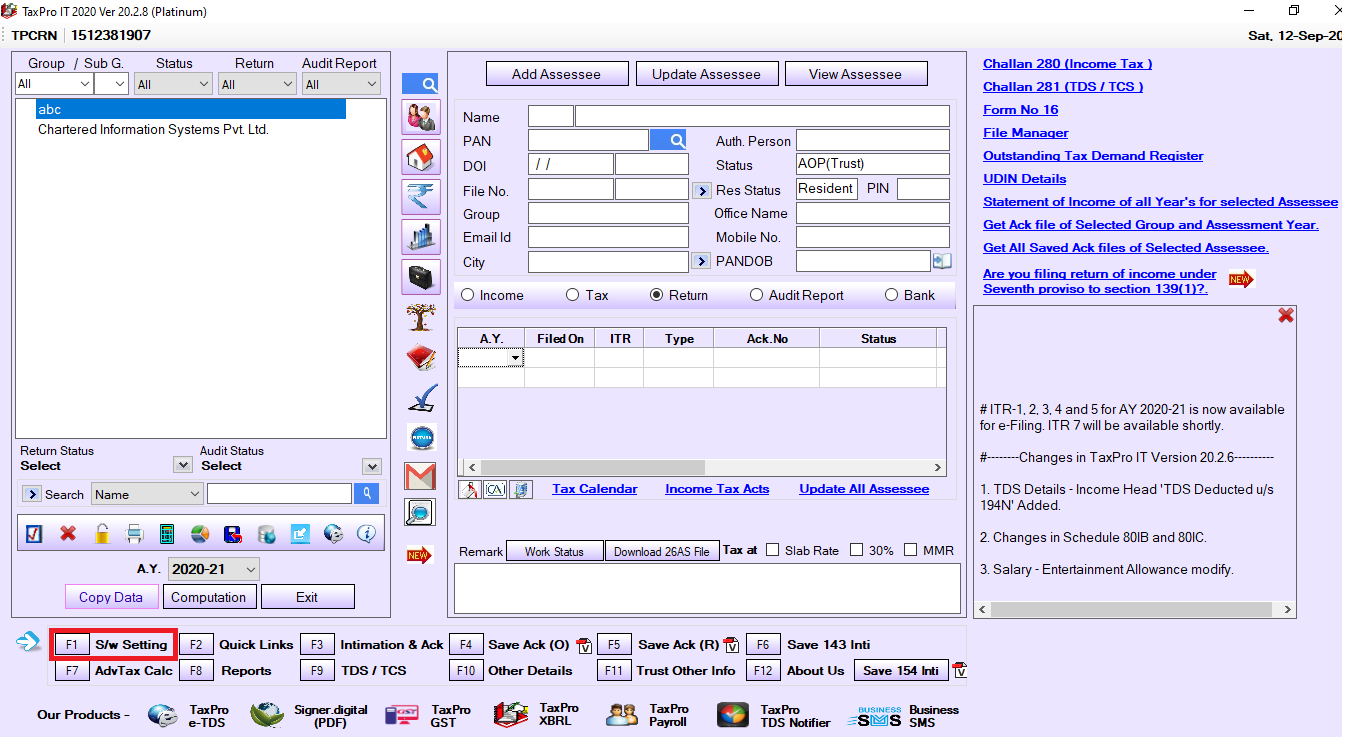Image resolution: width=1348 pixels, height=740 pixels.
Task: Click the database with globe icon
Action: (x=267, y=534)
